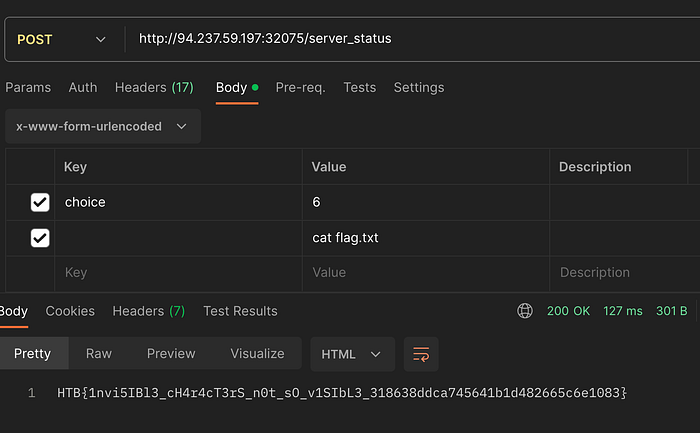This screenshot has height=433, width=700.
Task: Open the request Settings tab
Action: click(x=419, y=87)
